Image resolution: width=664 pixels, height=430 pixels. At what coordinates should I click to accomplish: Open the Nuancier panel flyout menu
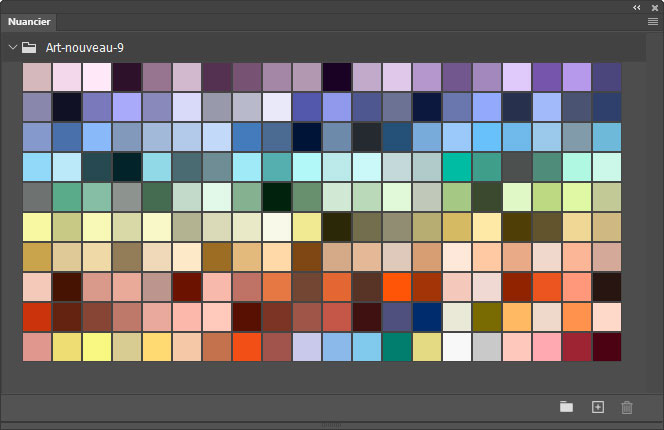[652, 20]
